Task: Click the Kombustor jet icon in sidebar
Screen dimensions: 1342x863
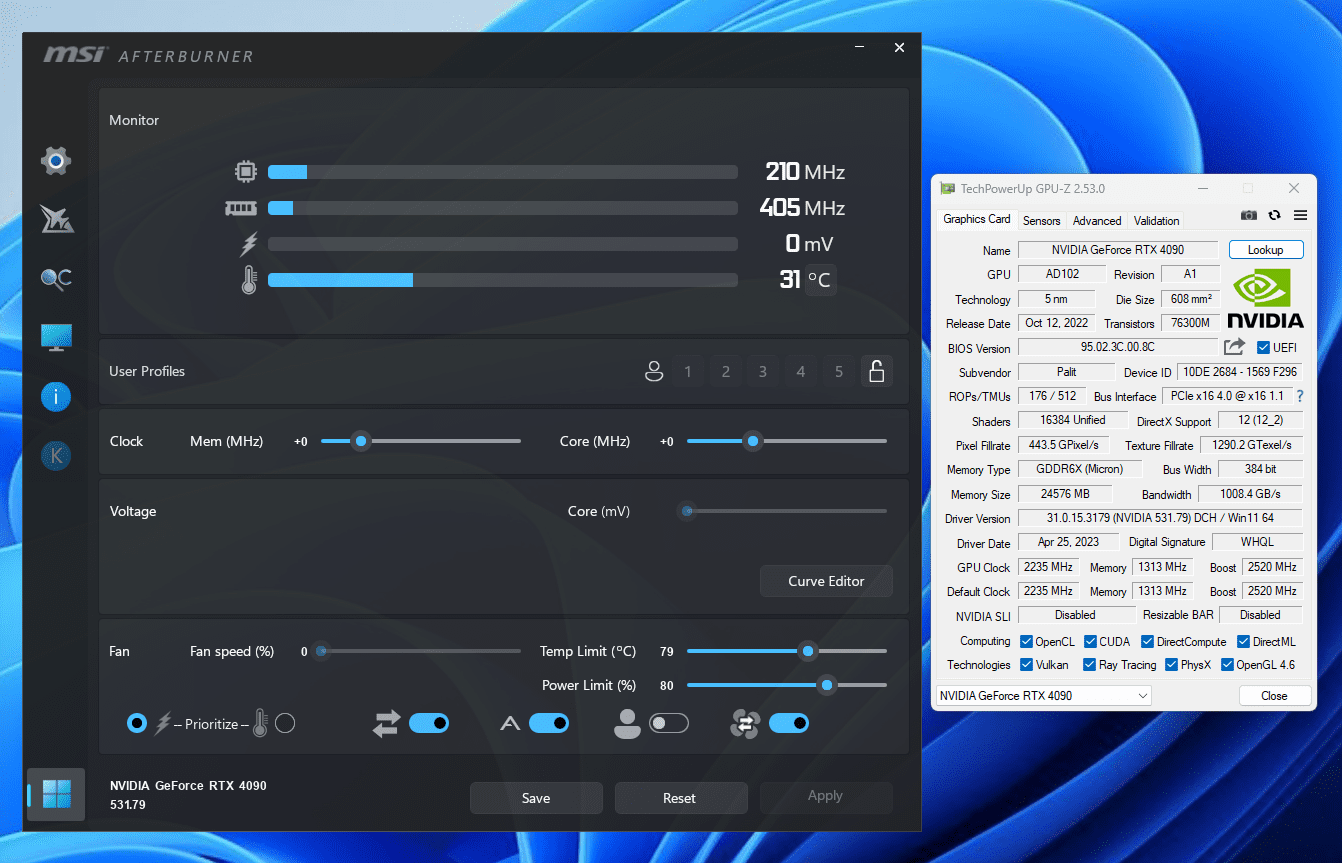Action: (x=56, y=219)
